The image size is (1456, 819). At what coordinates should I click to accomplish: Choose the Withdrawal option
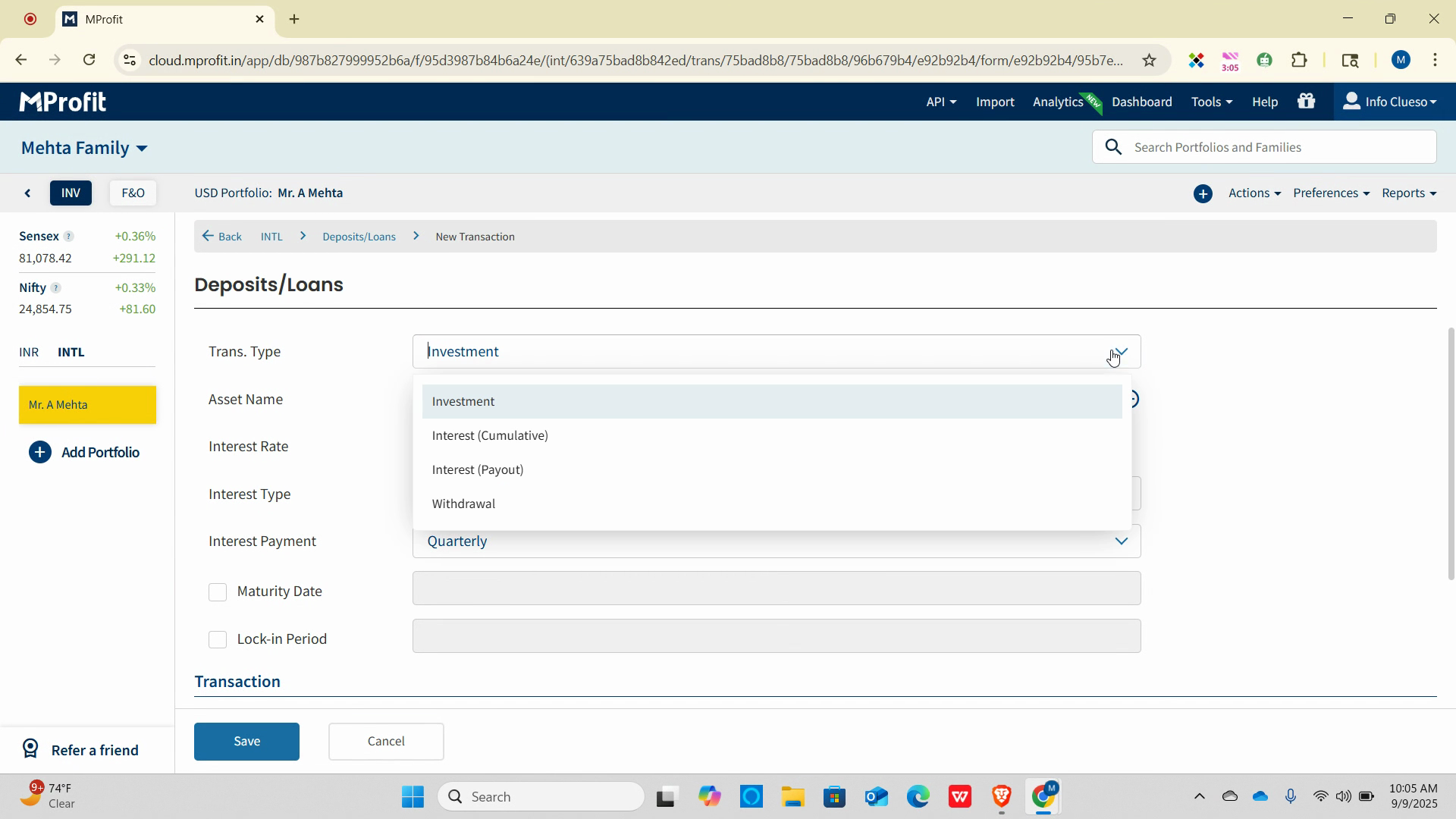pyautogui.click(x=463, y=504)
